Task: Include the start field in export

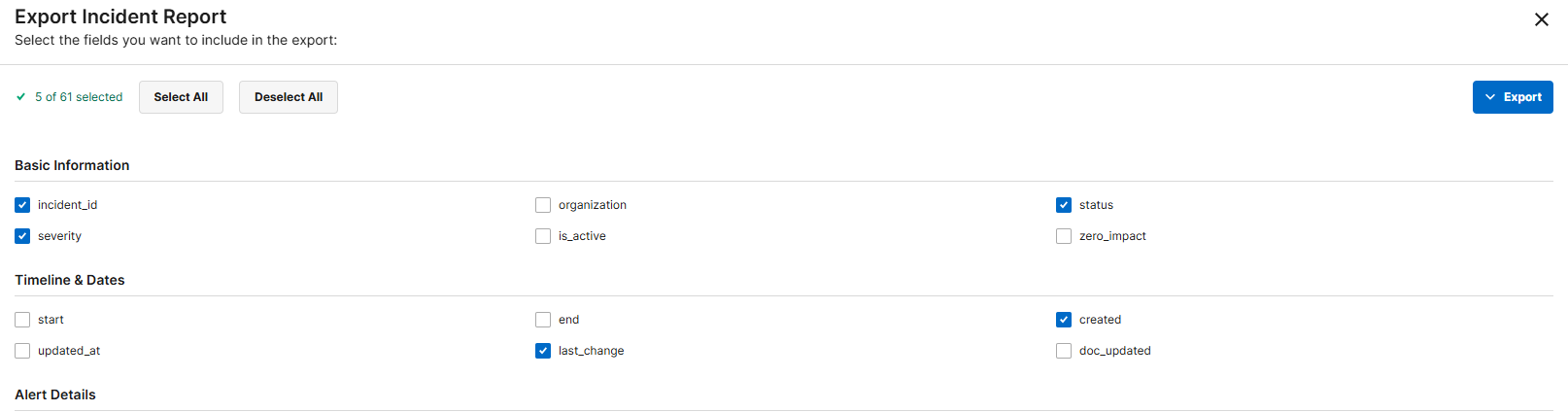Action: [x=22, y=320]
